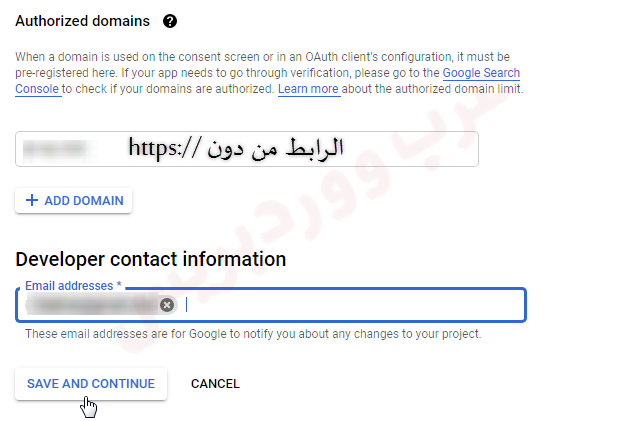
Task: Click the empty area of the Email addresses field
Action: point(350,305)
